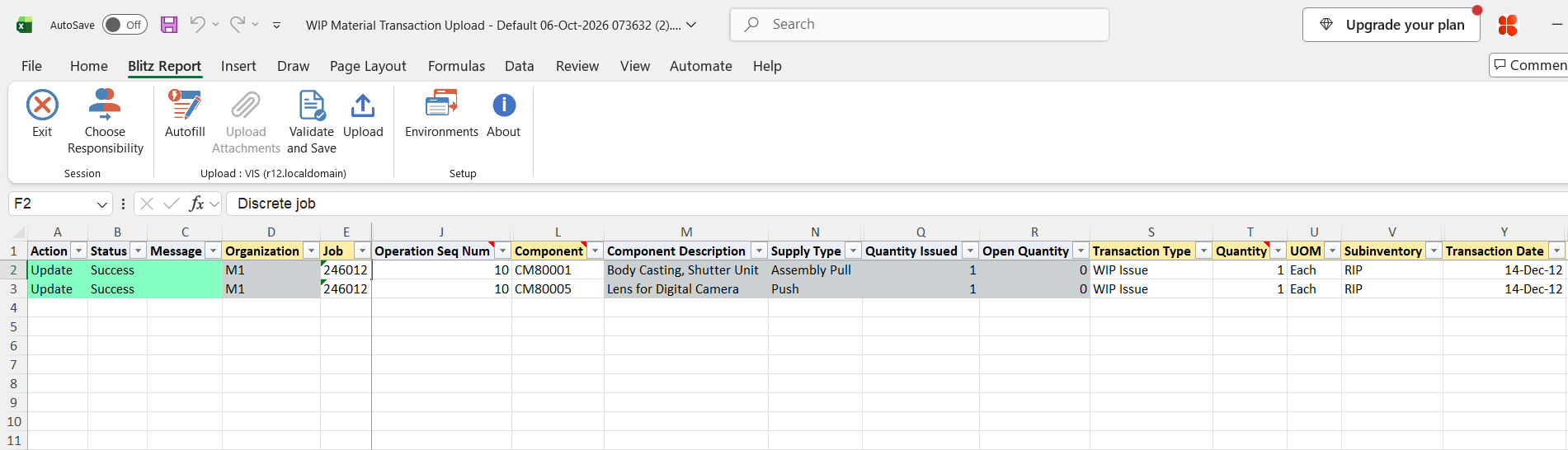The image size is (1568, 450).
Task: Open the Environments setup
Action: (x=441, y=114)
